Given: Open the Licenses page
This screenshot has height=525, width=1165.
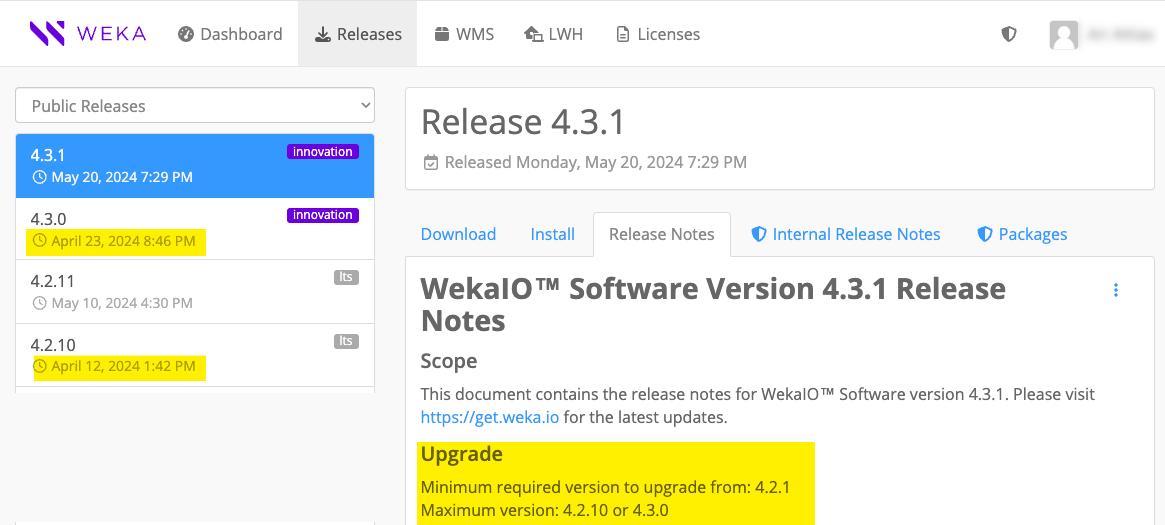Looking at the screenshot, I should pos(657,34).
